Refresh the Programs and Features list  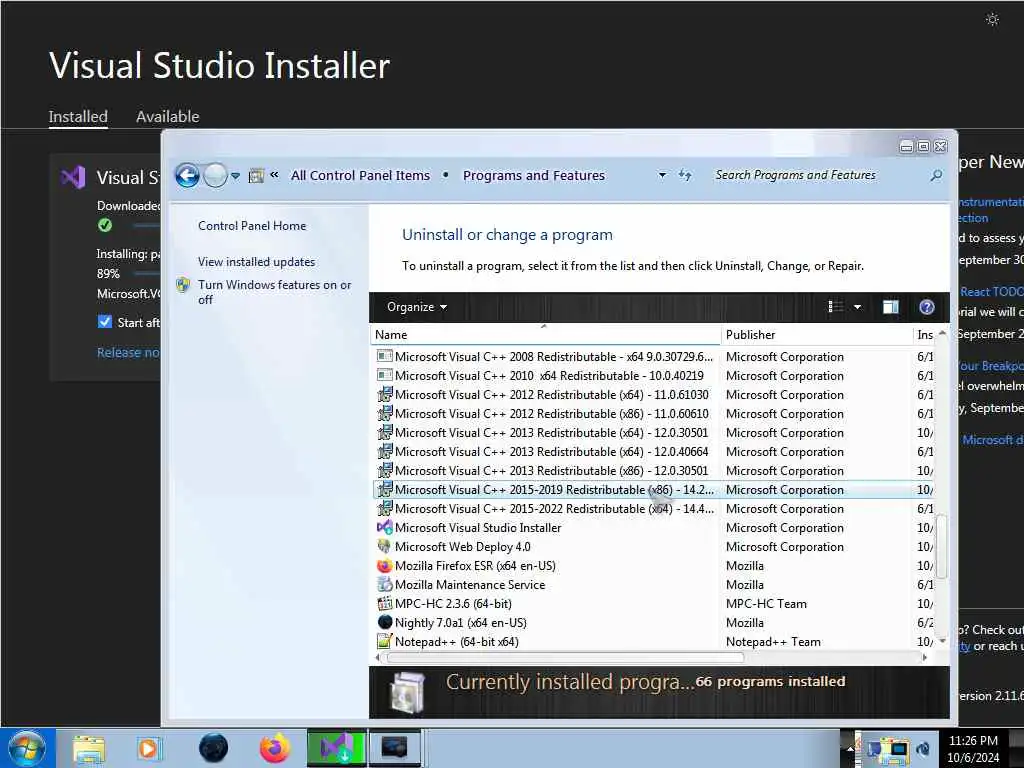tap(685, 175)
